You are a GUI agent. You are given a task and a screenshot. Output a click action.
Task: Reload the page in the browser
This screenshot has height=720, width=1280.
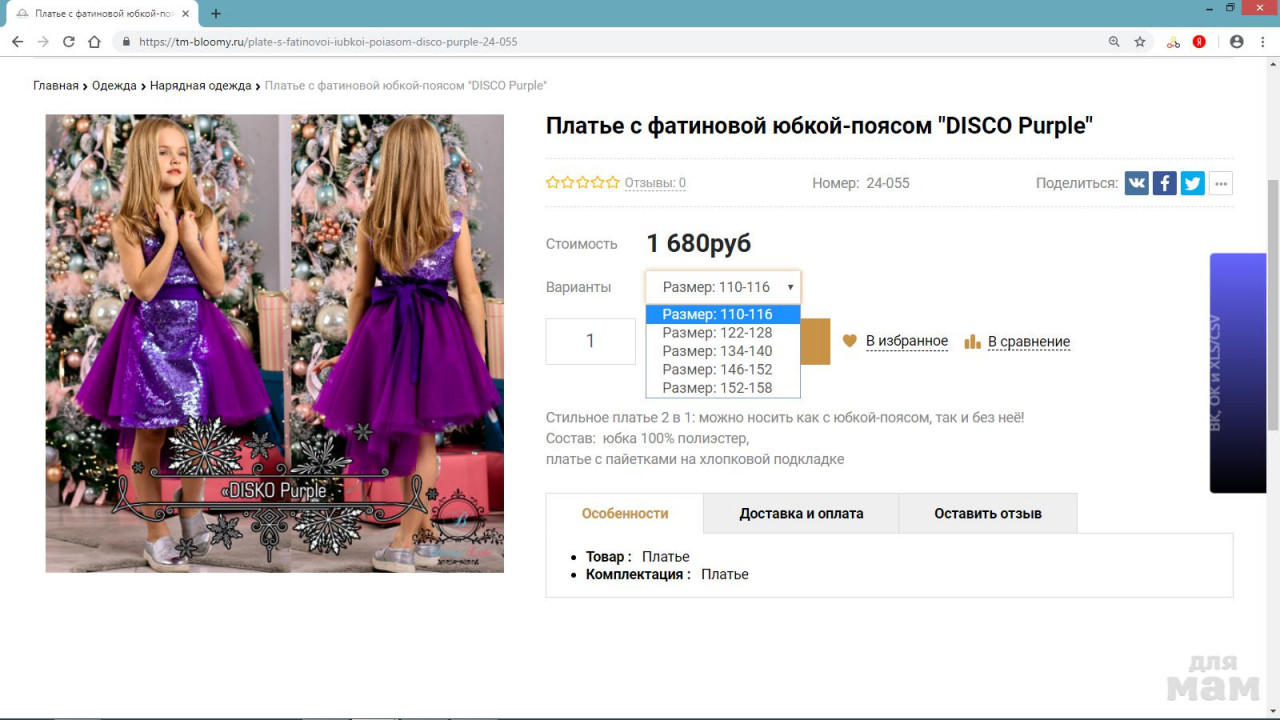[69, 42]
